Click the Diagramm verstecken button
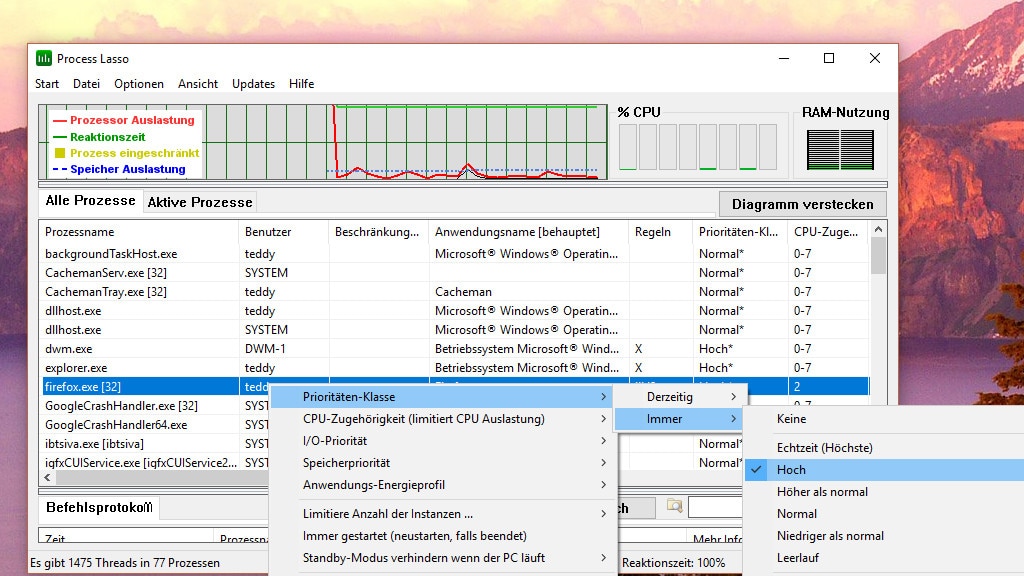Image resolution: width=1024 pixels, height=576 pixels. [x=803, y=204]
